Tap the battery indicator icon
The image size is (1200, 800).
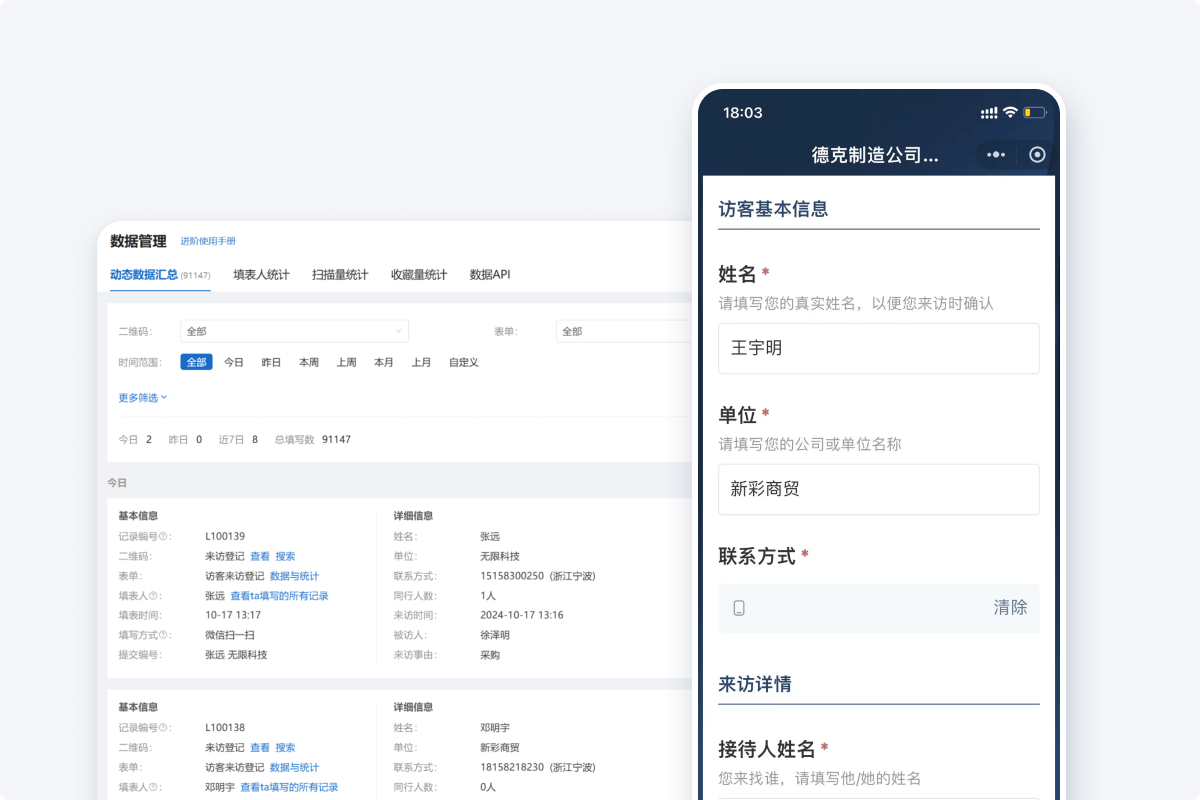tap(1032, 113)
